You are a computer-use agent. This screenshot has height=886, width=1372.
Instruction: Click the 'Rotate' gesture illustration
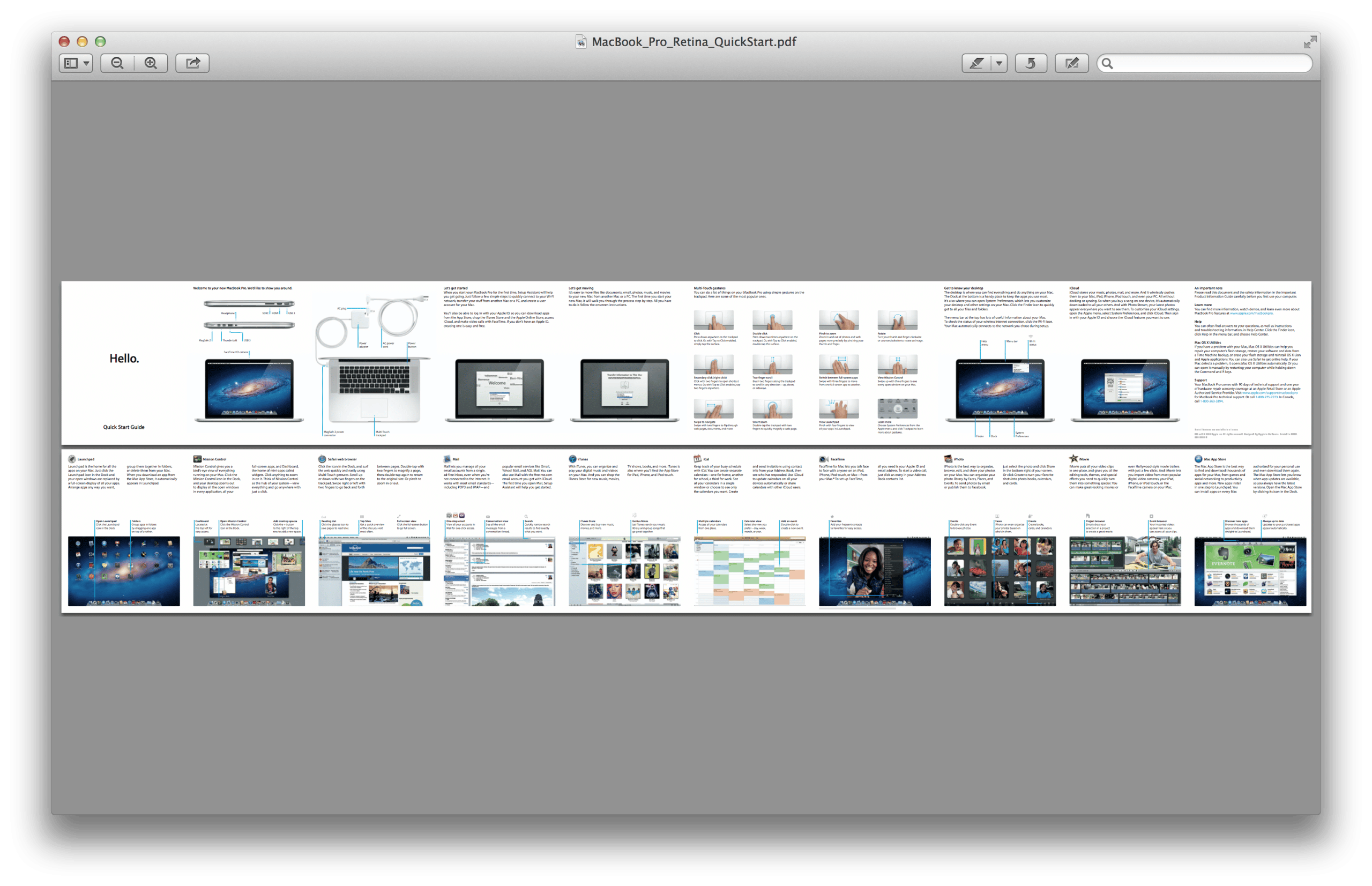click(x=897, y=320)
